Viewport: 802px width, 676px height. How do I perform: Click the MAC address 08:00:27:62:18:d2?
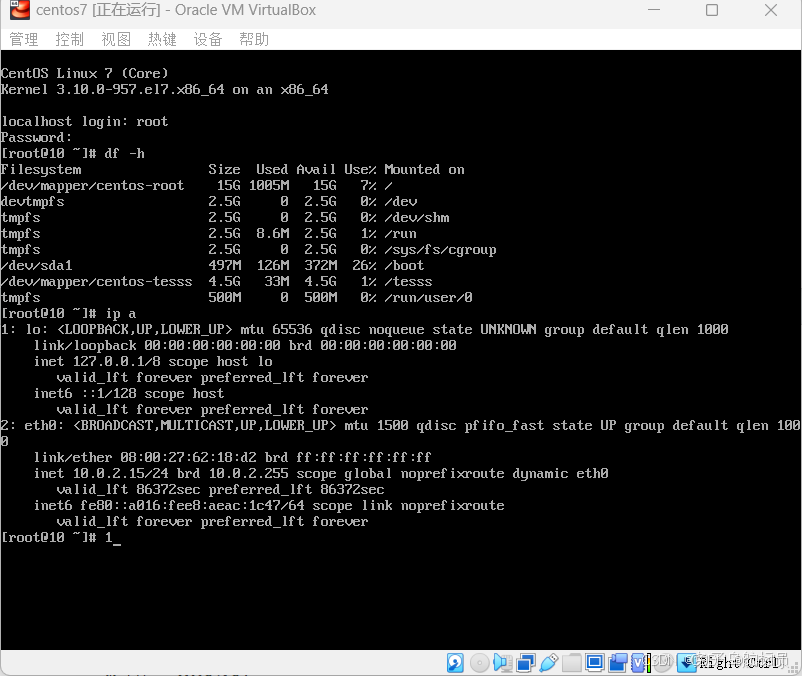point(189,457)
